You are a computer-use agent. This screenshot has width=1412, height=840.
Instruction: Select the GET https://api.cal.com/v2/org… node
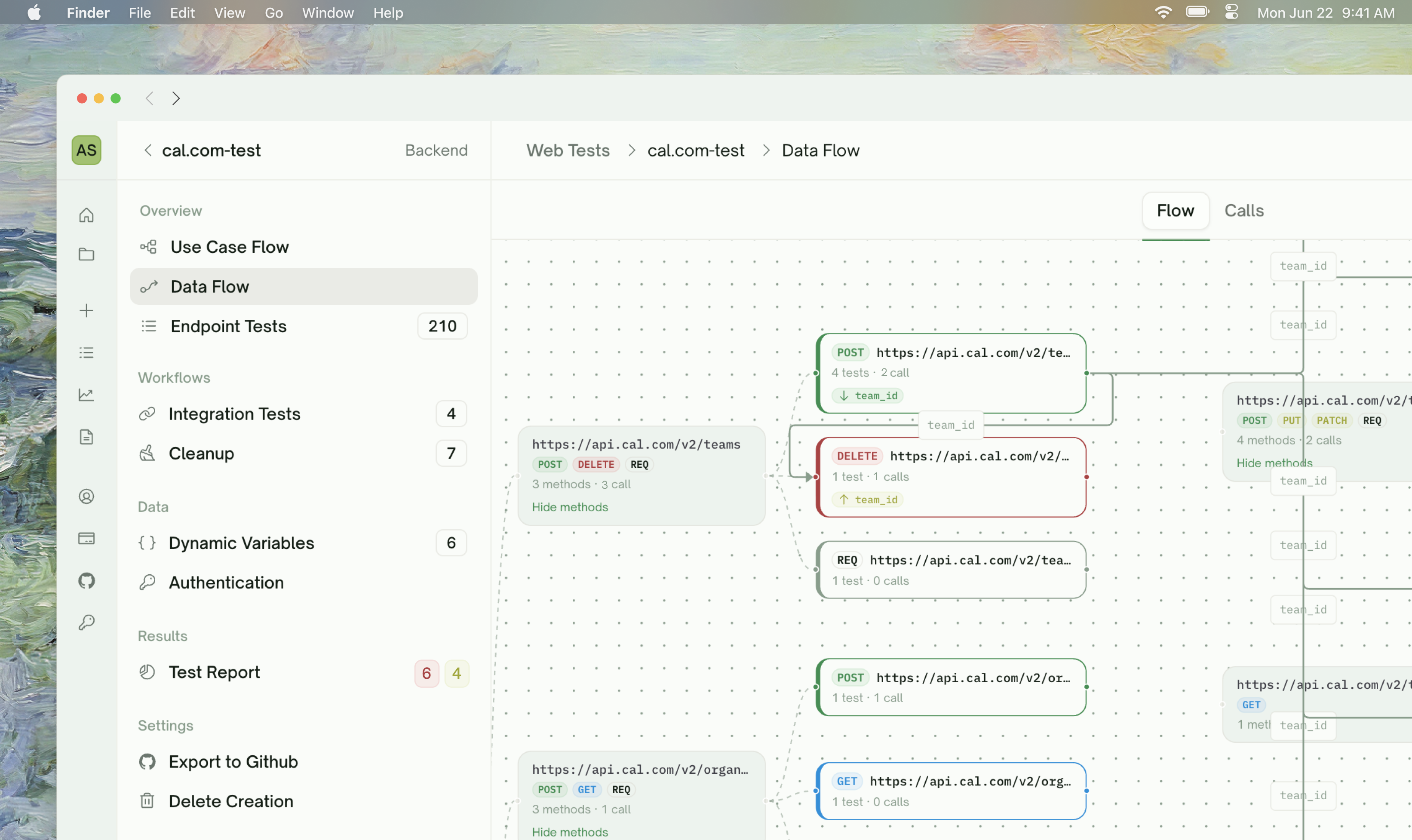951,791
